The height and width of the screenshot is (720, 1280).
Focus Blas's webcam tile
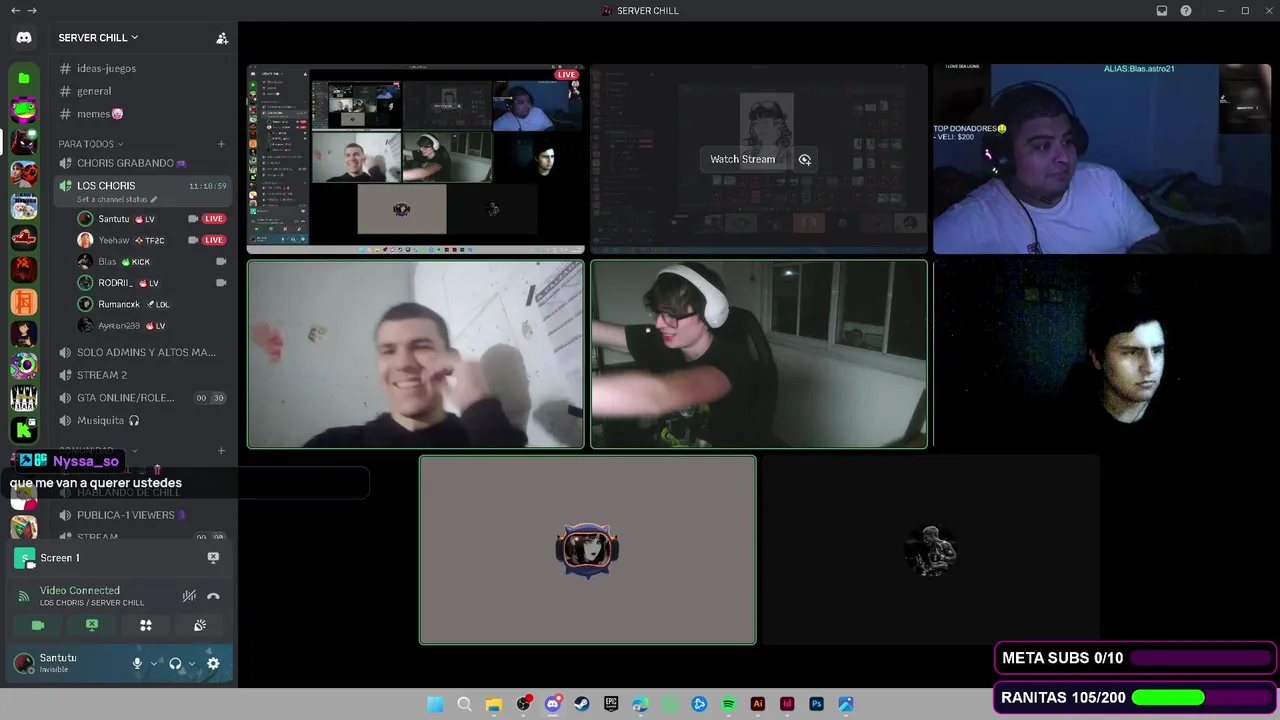(x=1101, y=158)
